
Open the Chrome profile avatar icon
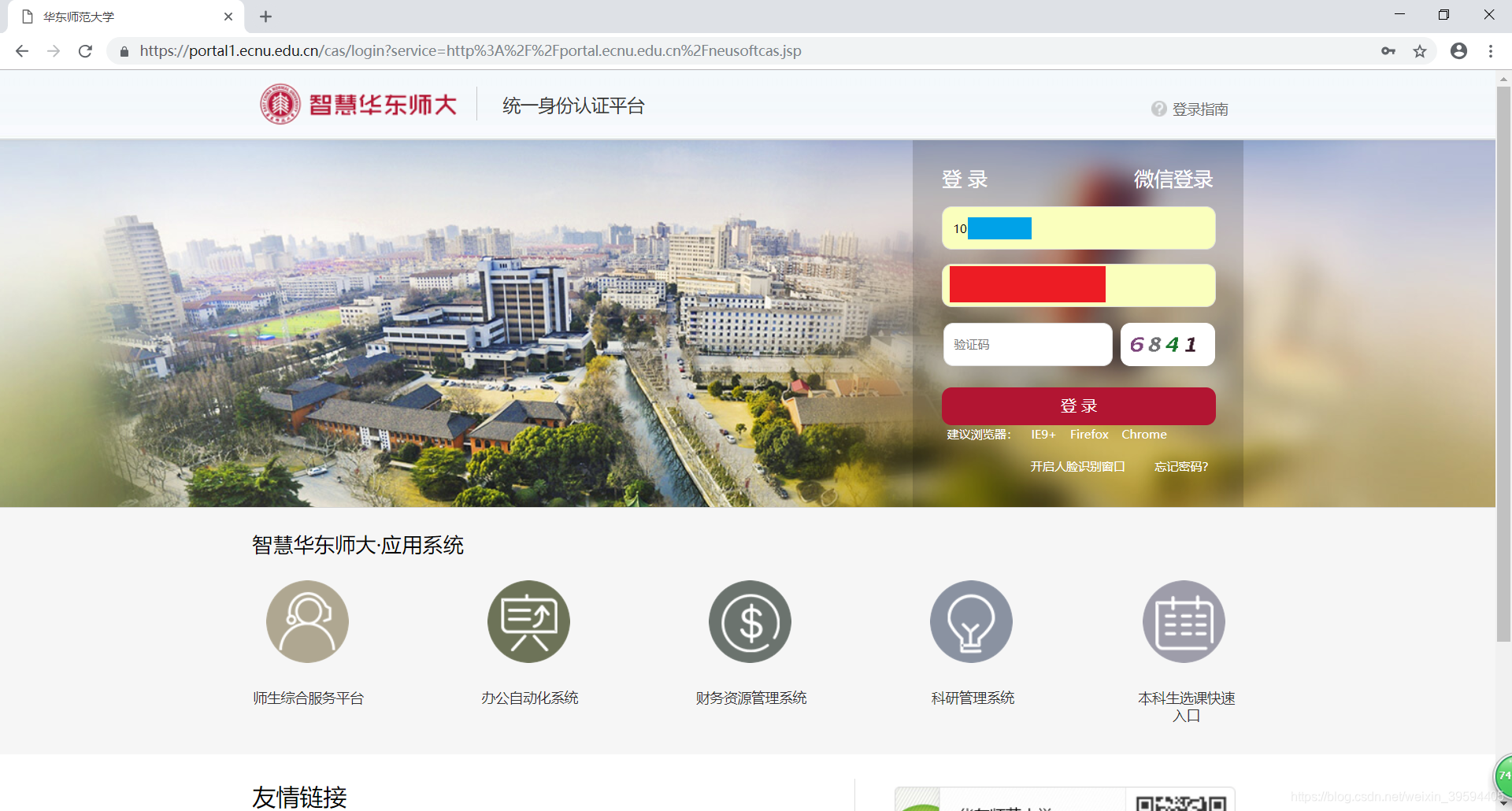[x=1459, y=51]
